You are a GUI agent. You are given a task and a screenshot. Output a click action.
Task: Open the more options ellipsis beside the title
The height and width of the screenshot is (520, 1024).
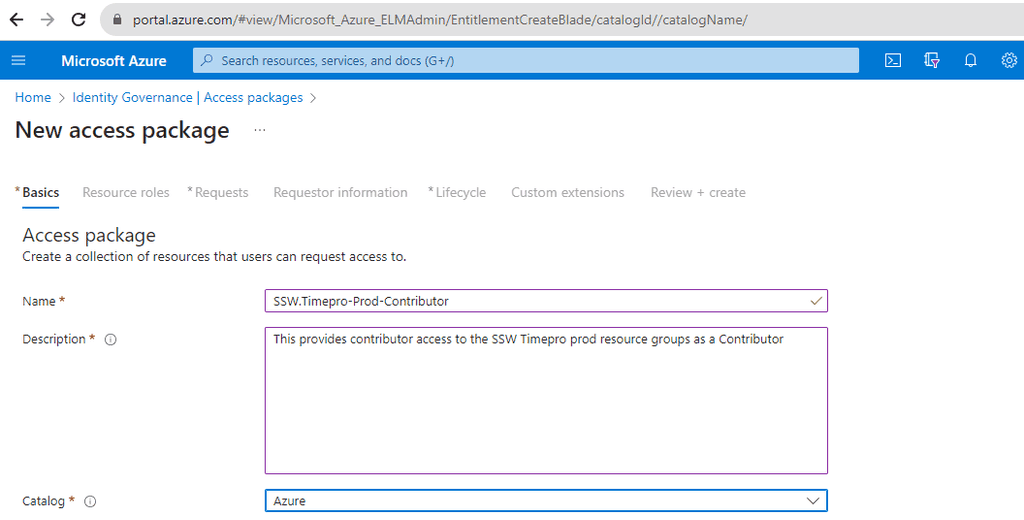(x=260, y=131)
